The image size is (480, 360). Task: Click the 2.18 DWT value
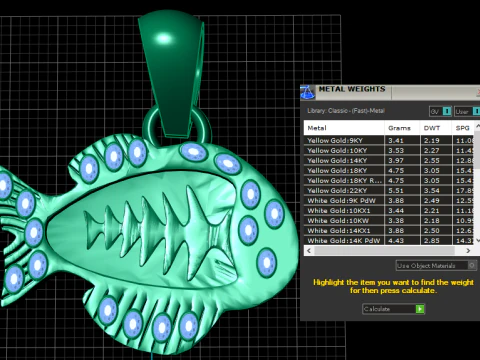point(432,221)
